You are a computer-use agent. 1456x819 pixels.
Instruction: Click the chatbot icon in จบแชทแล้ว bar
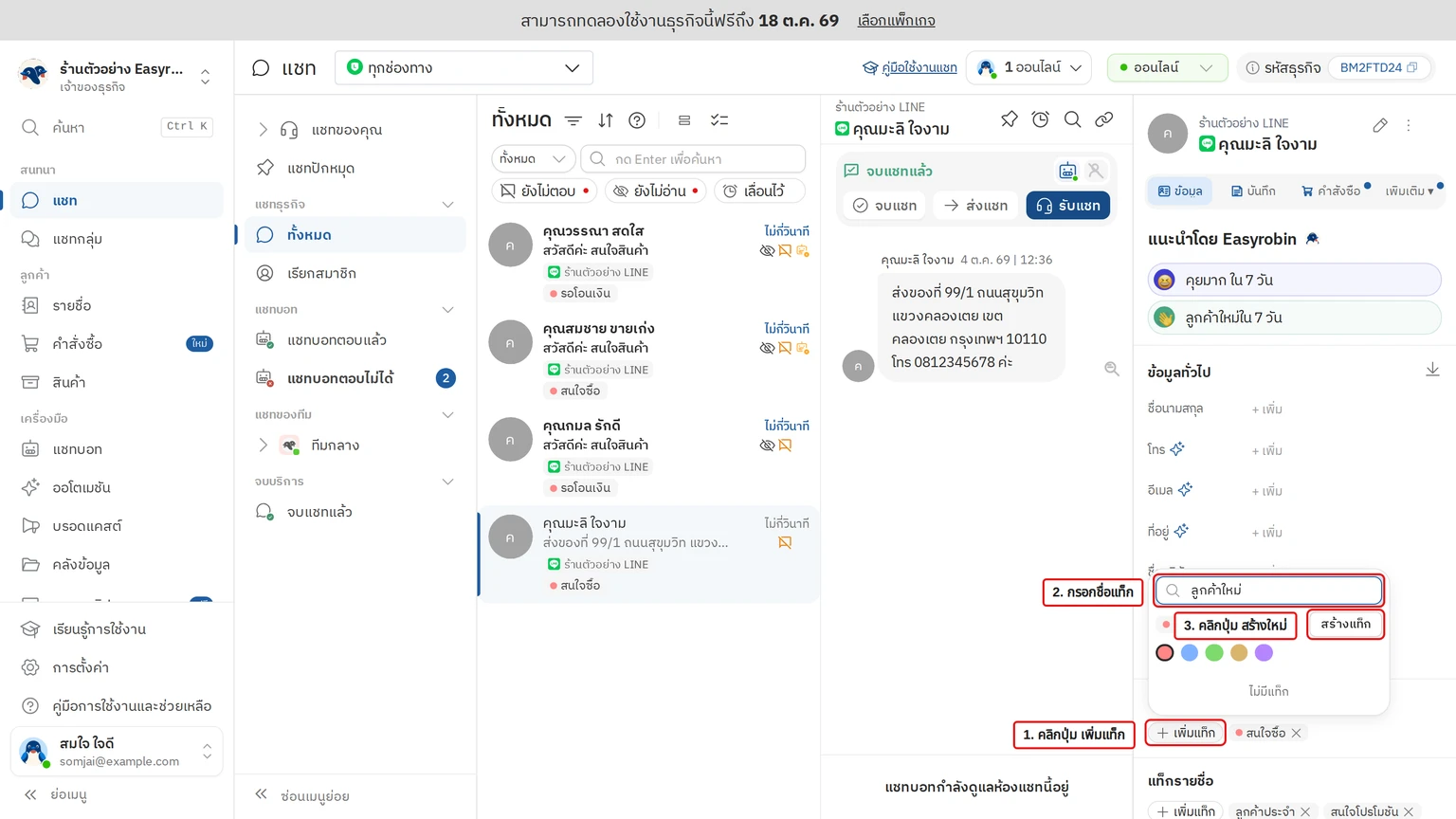(1068, 171)
